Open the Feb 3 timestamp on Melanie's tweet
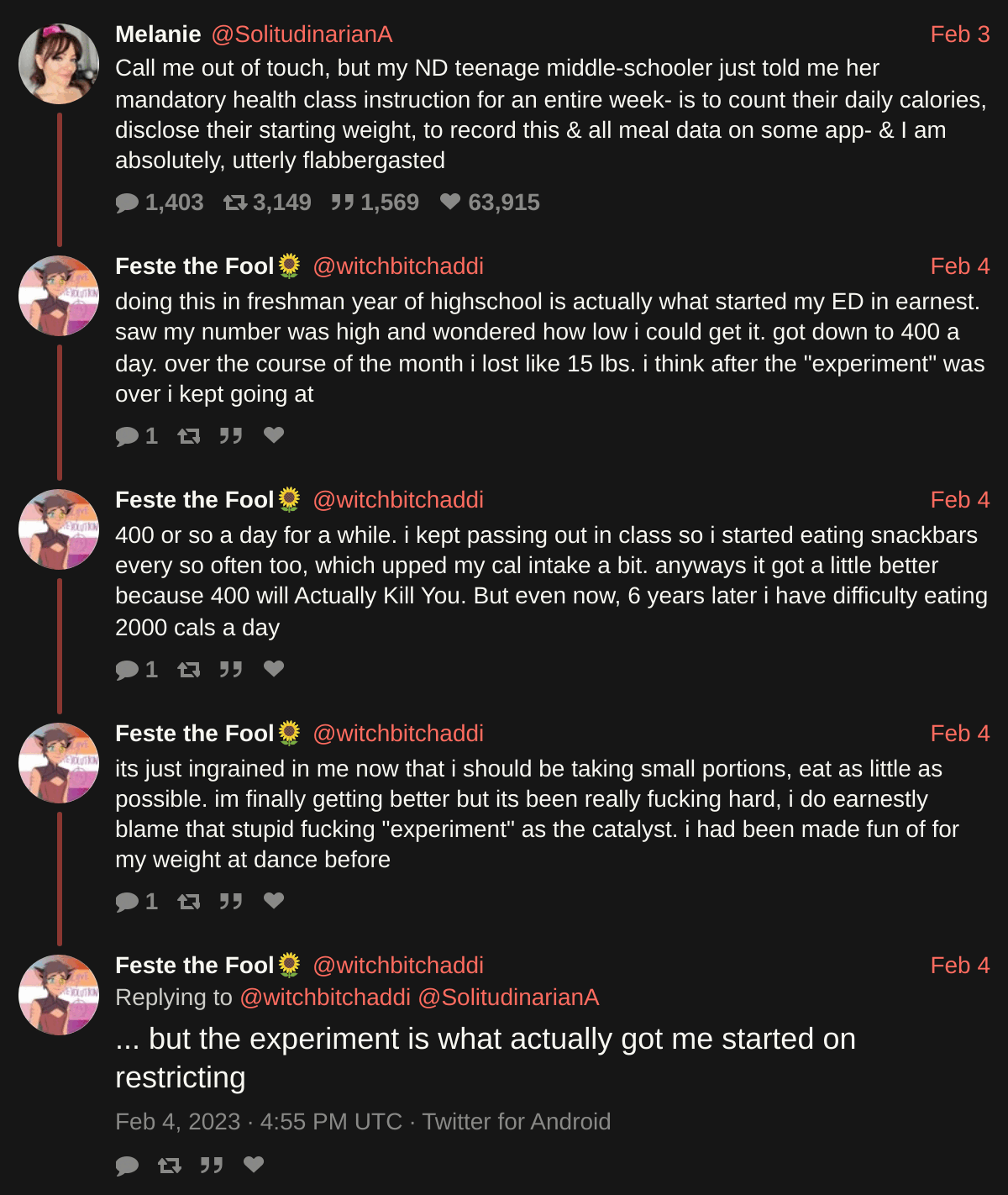 (x=959, y=34)
